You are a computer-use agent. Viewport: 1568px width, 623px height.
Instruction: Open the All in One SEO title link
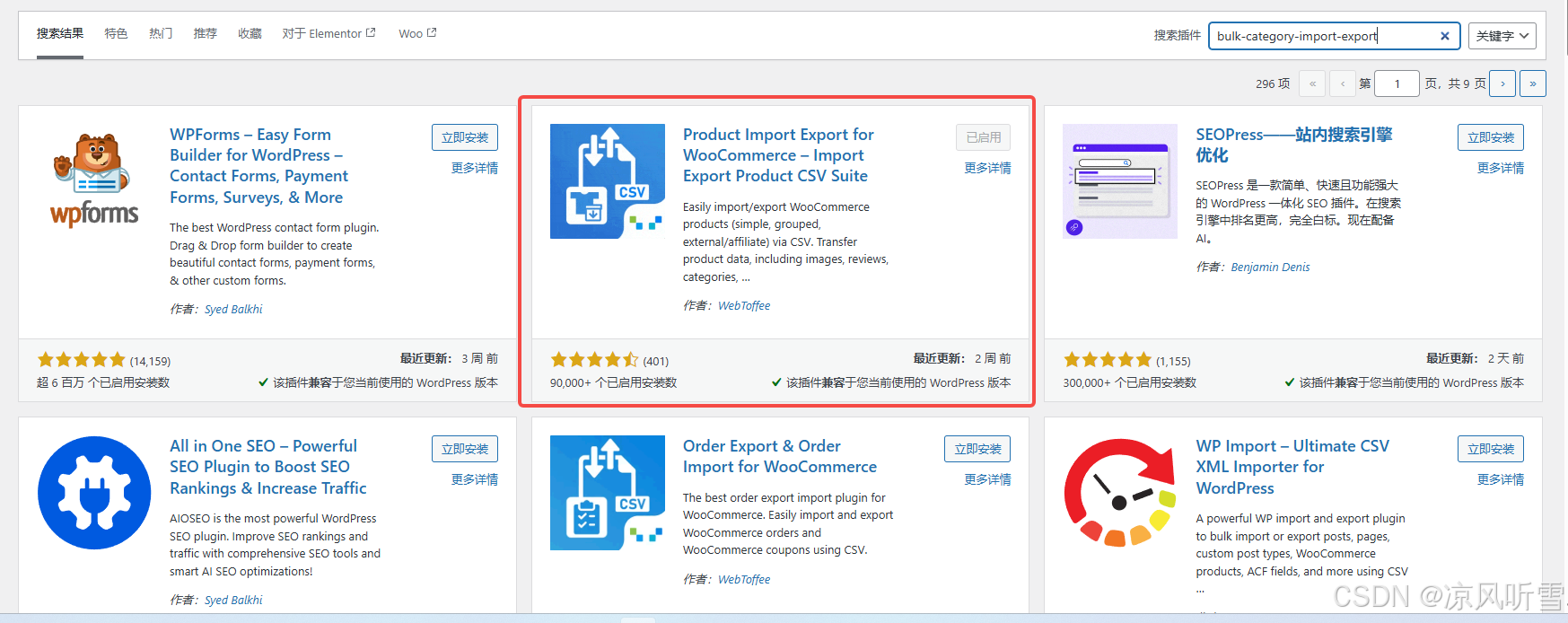pos(268,467)
